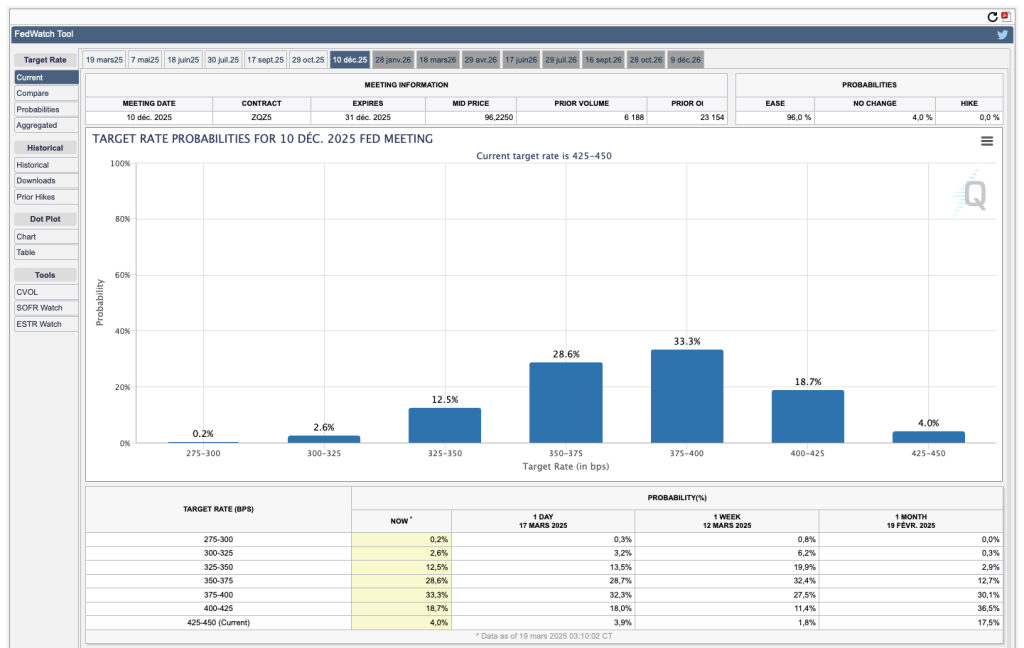This screenshot has height=648, width=1024.
Task: Click the 350-375 row label in table
Action: click(218, 581)
